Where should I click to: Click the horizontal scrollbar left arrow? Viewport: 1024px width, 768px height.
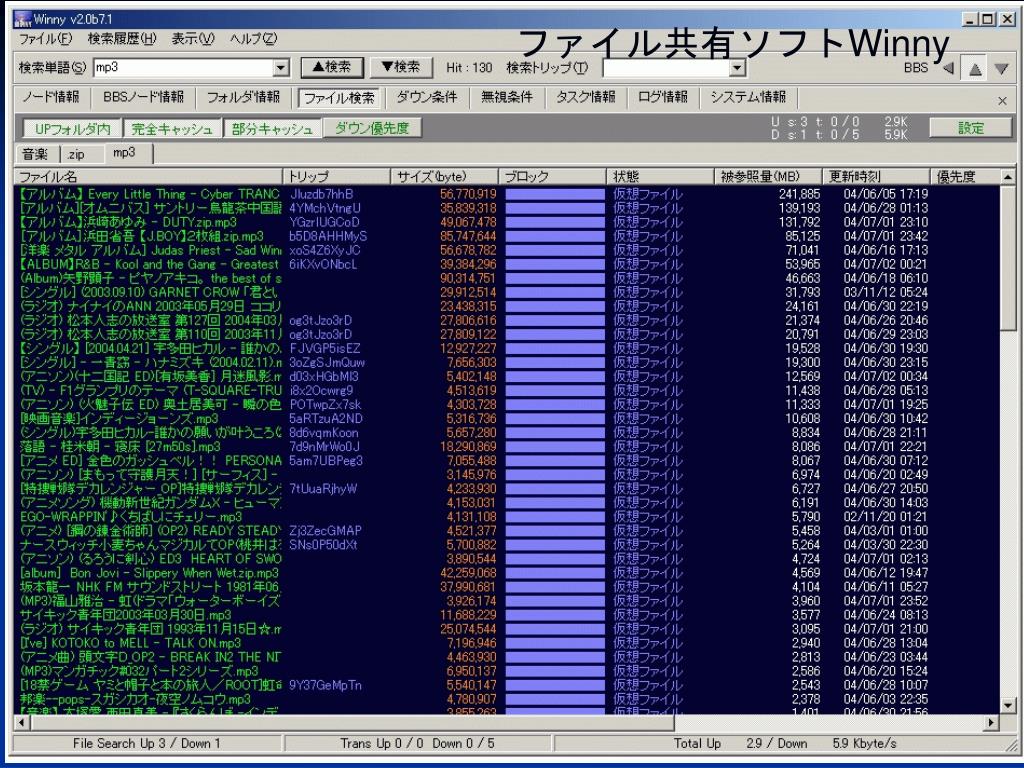click(x=22, y=722)
